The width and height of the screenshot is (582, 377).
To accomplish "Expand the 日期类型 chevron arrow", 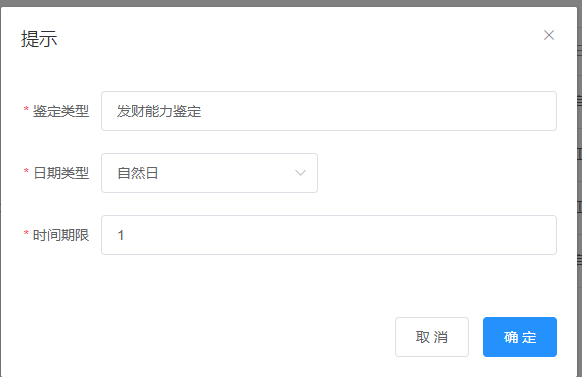I will point(300,173).
